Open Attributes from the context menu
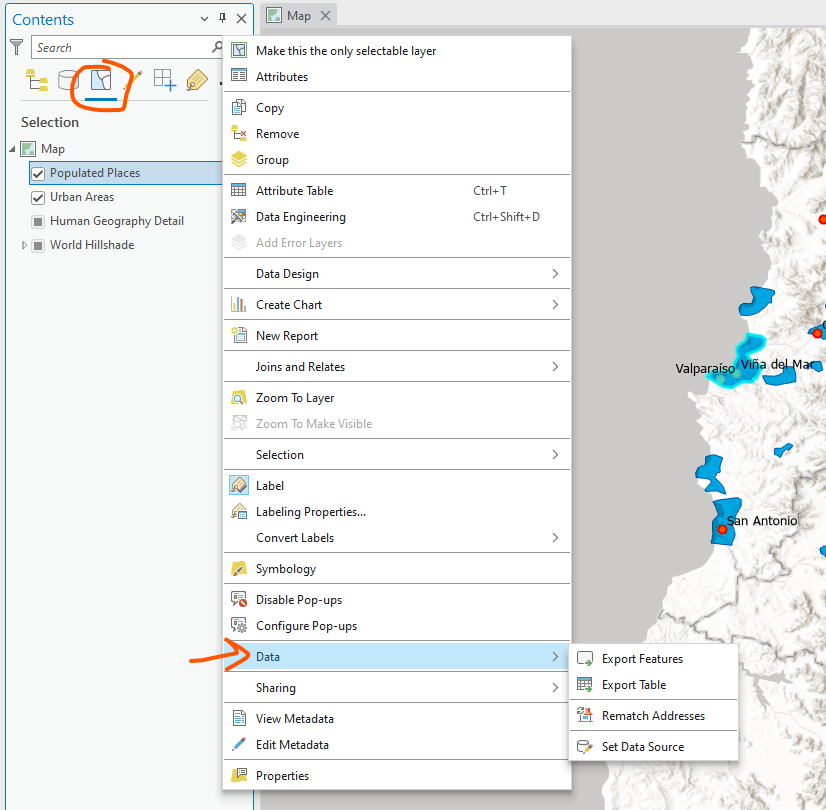The image size is (826, 810). coord(397,76)
